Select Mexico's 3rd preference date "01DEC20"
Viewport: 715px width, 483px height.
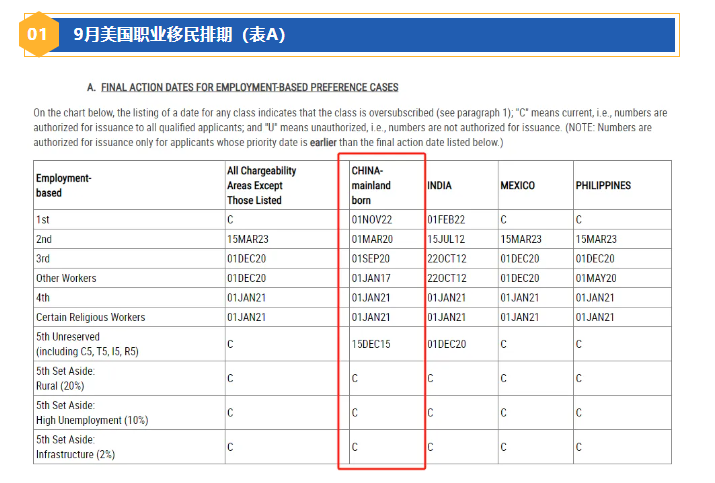tap(520, 259)
